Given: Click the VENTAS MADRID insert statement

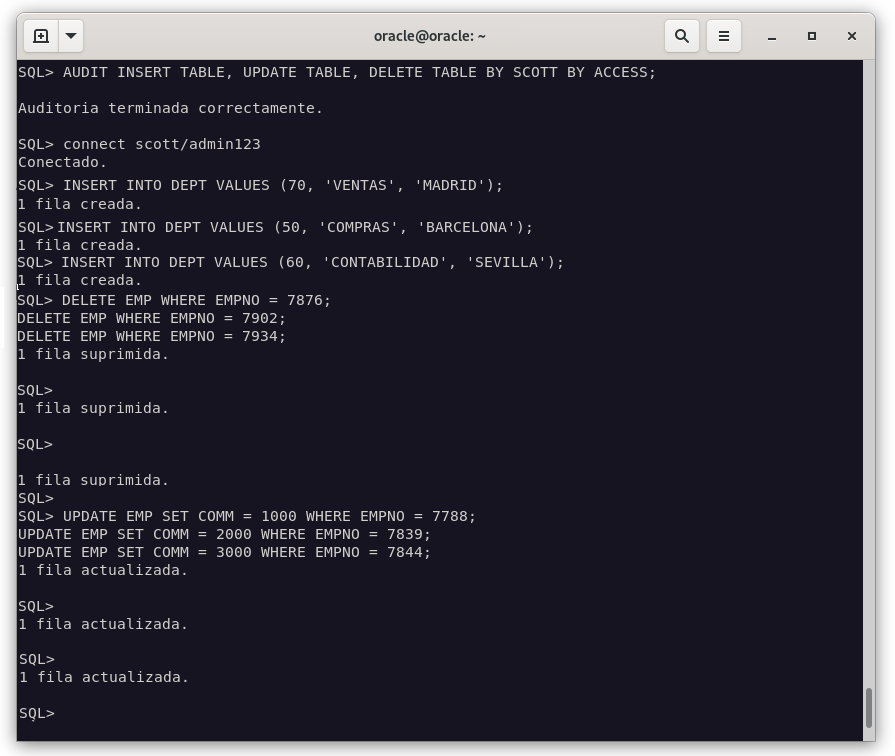Looking at the screenshot, I should 282,185.
